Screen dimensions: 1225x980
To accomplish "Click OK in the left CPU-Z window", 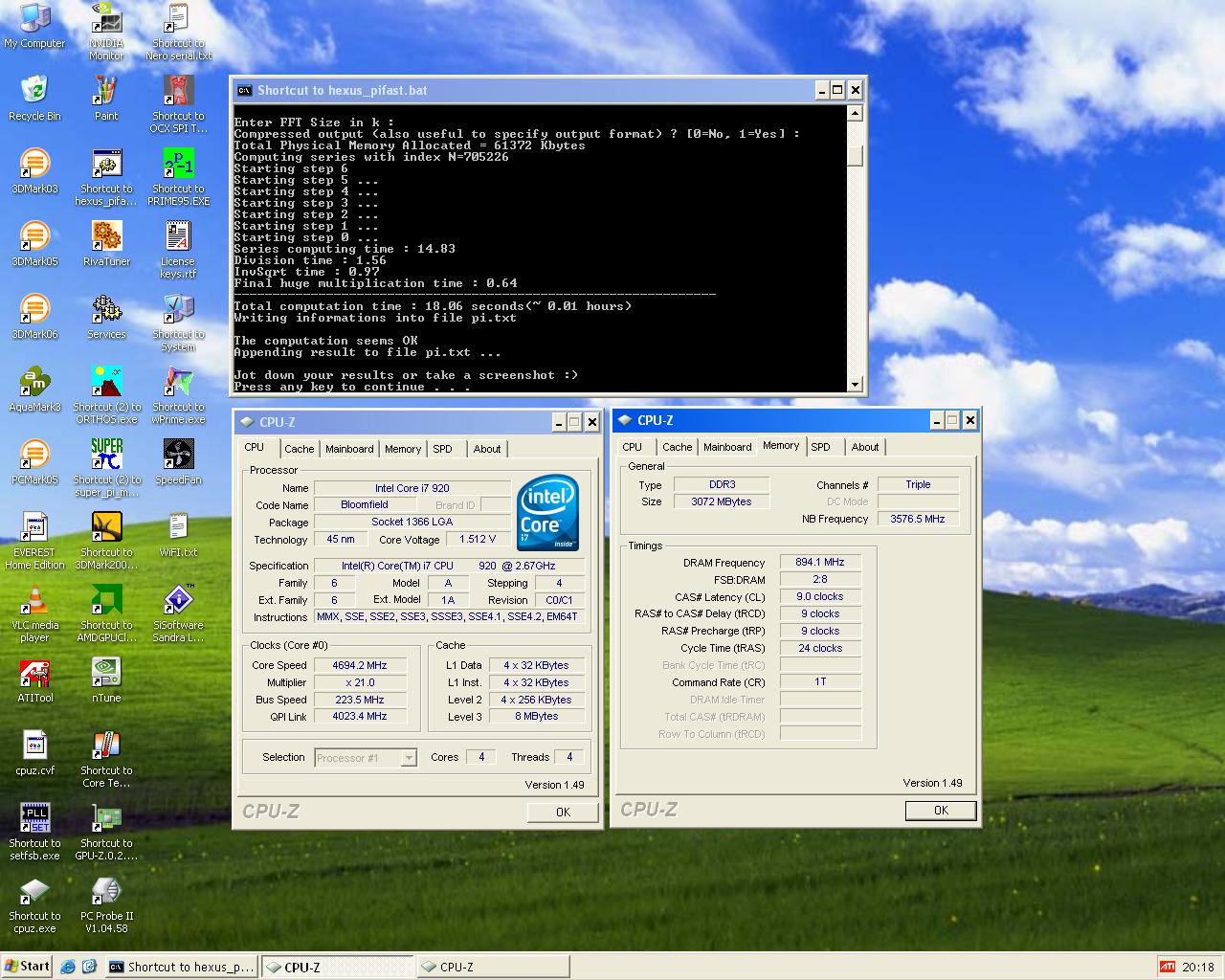I will pos(563,812).
